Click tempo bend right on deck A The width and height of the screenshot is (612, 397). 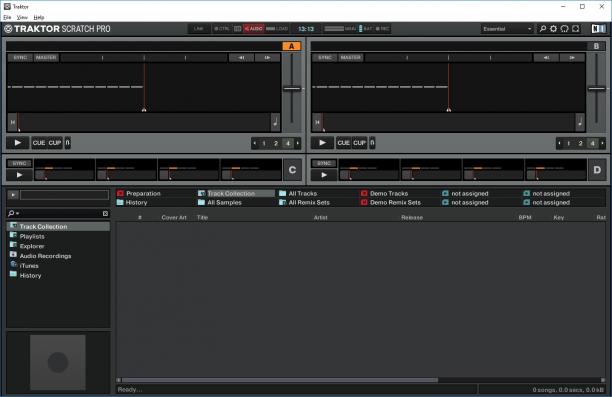(x=267, y=58)
